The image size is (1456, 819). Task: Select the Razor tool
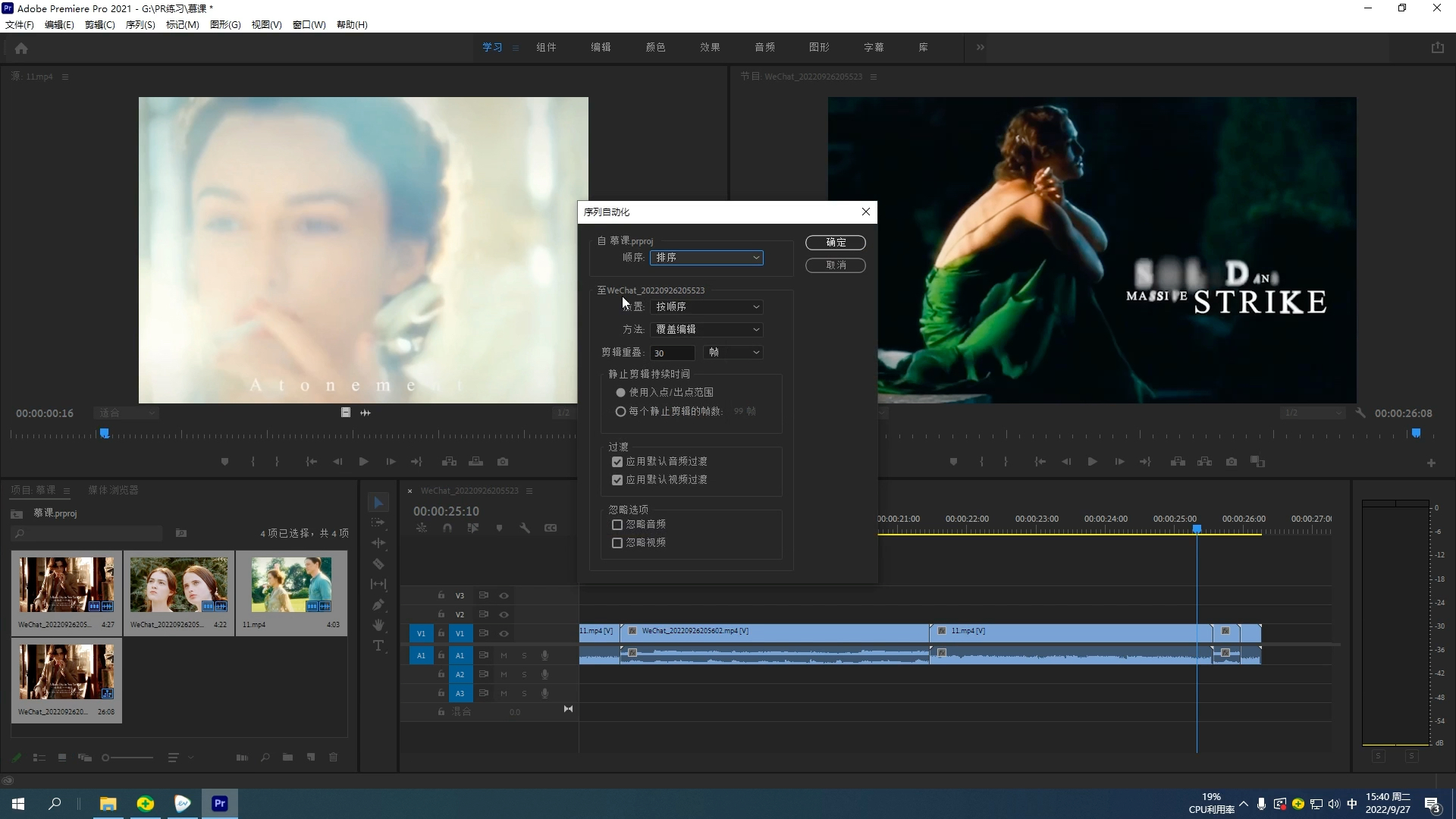(378, 563)
